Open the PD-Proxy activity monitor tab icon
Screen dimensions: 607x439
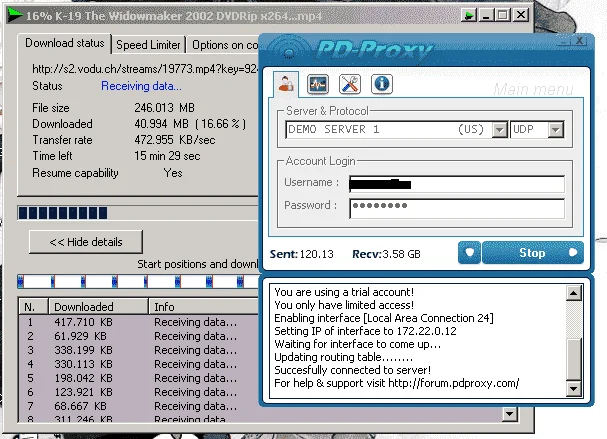[x=318, y=84]
